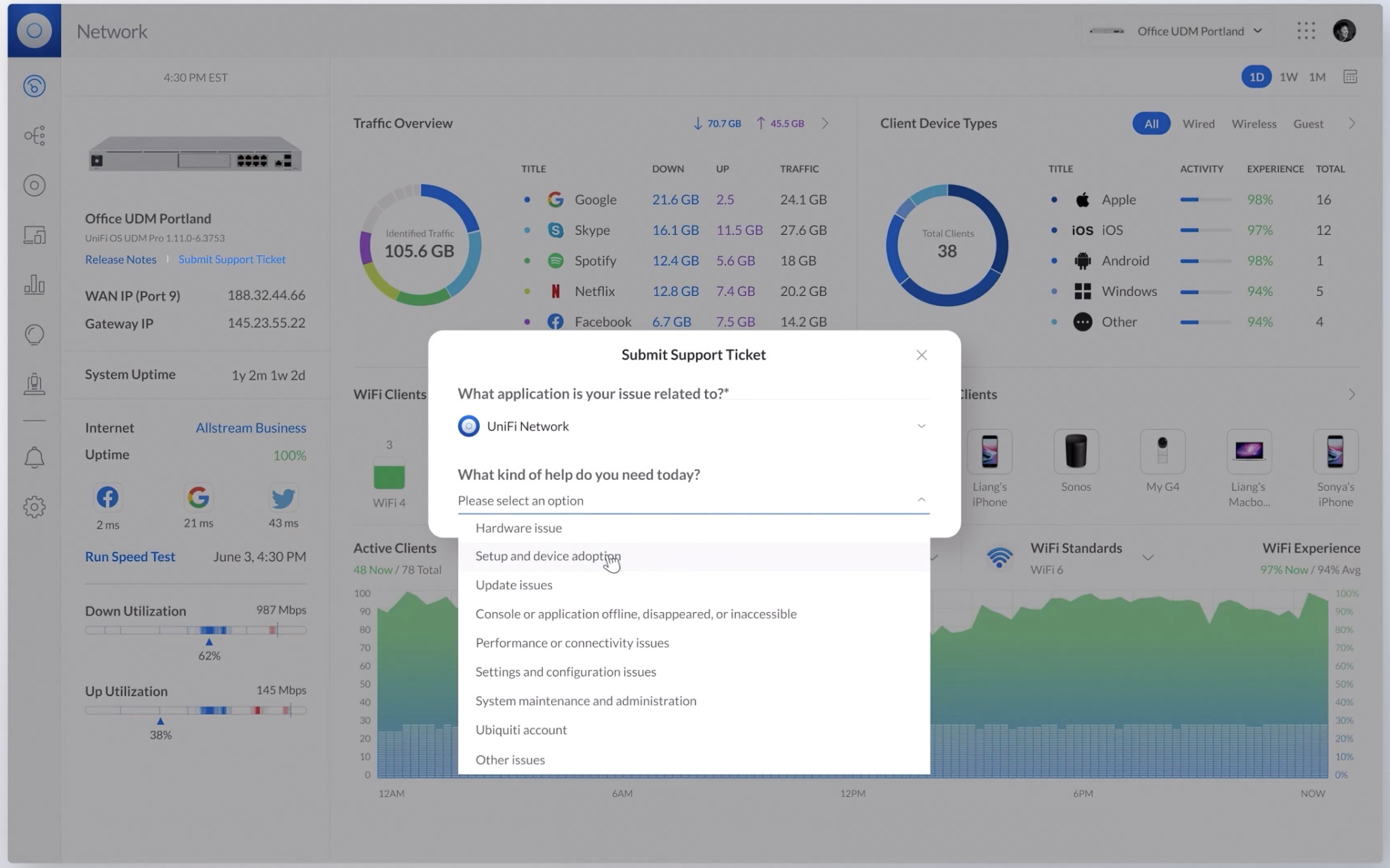The image size is (1390, 868).
Task: Filter client types by Guest
Action: (x=1308, y=124)
